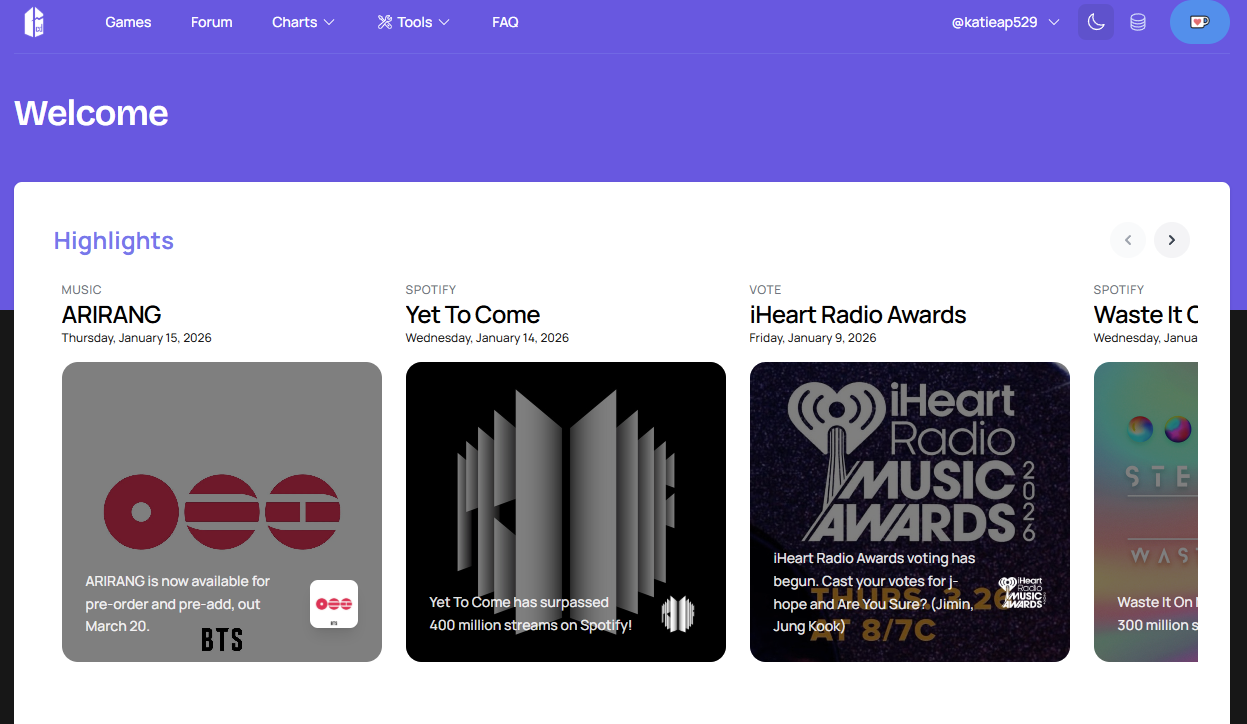Go to next highlights with right arrow
The image size is (1247, 724).
click(1172, 240)
